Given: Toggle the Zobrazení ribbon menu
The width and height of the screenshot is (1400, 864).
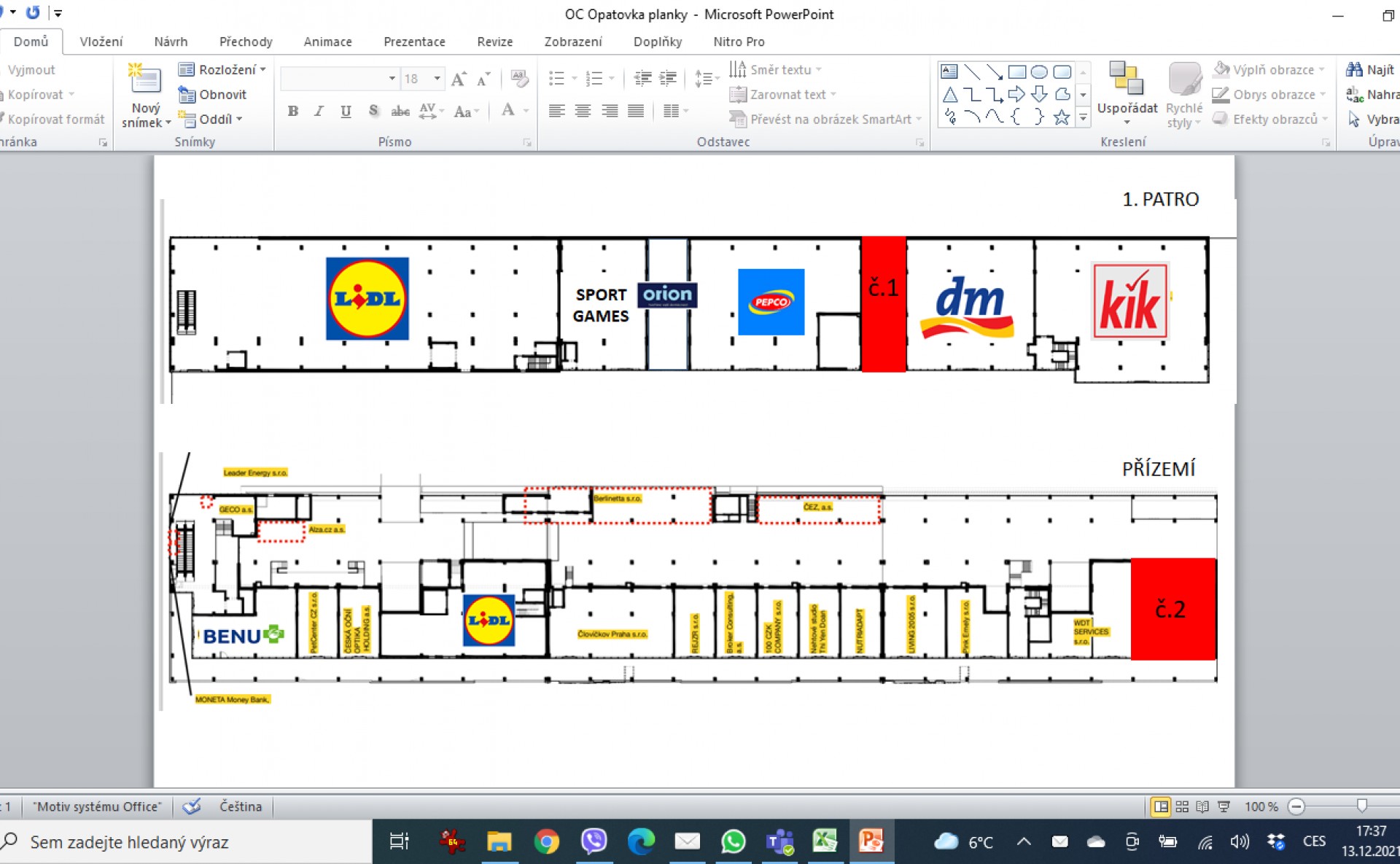Looking at the screenshot, I should click(x=575, y=41).
